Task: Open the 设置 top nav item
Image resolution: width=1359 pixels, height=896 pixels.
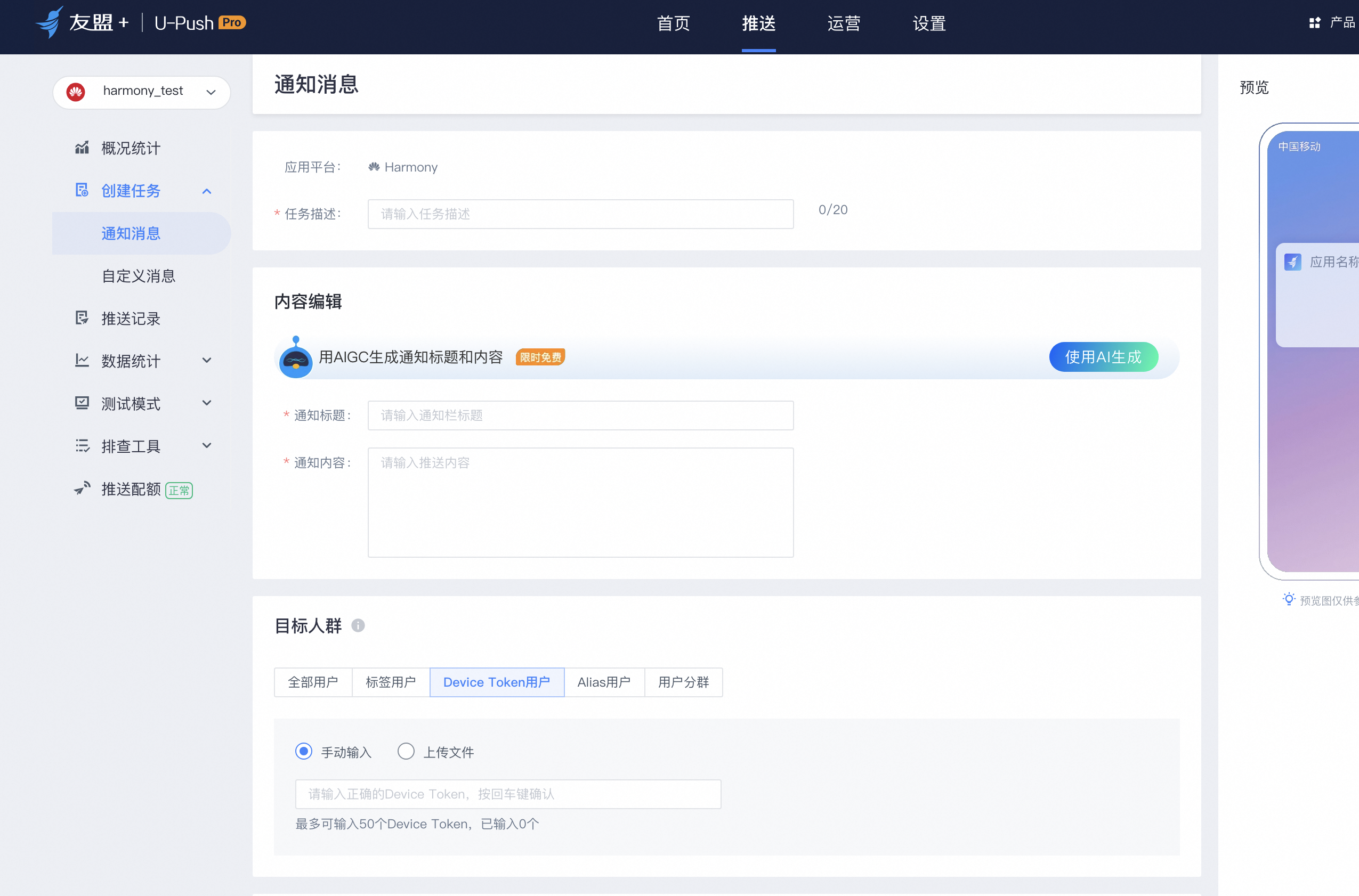Action: [x=929, y=23]
